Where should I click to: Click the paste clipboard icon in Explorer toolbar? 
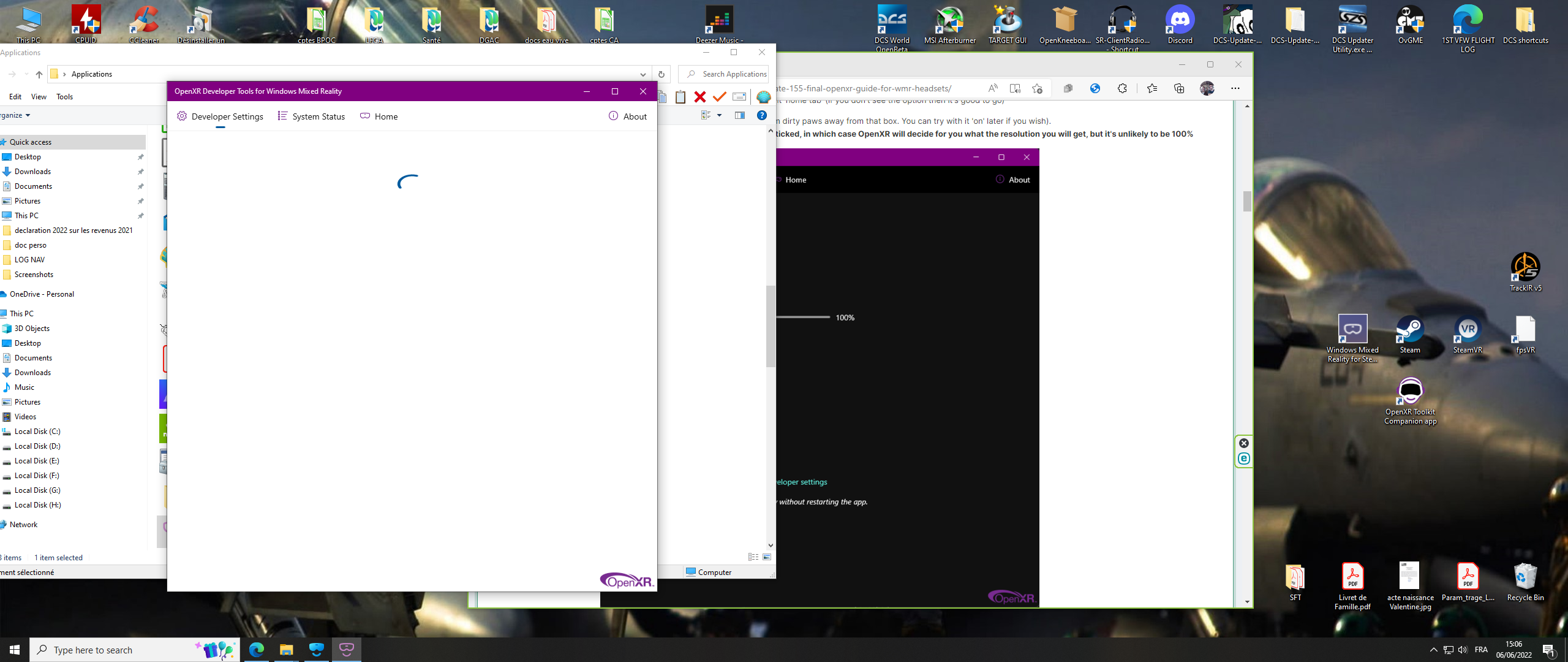pos(680,97)
